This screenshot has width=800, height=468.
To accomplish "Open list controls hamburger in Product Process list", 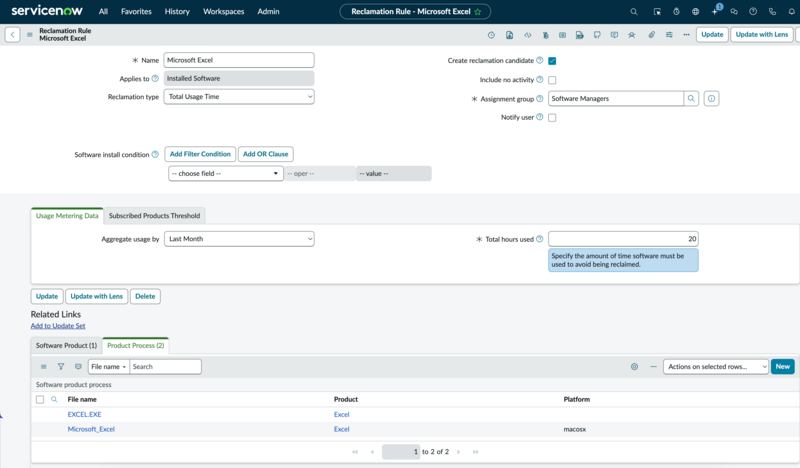I will click(x=44, y=366).
